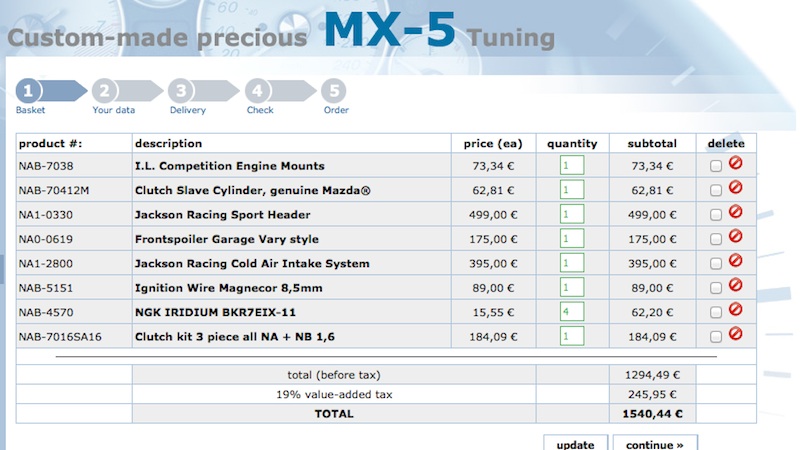Tick the delete checkbox for NAB-7016SA16
800x450 pixels.
click(x=716, y=337)
